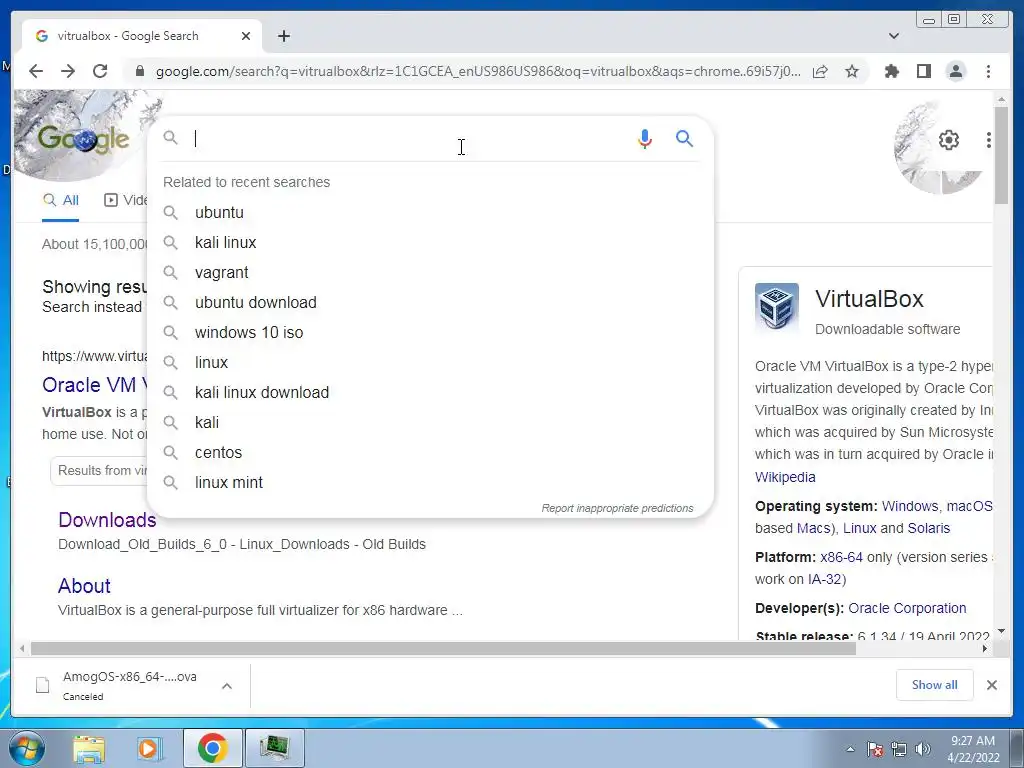Viewport: 1024px width, 768px height.
Task: Click the x86-64 platform link
Action: (841, 557)
